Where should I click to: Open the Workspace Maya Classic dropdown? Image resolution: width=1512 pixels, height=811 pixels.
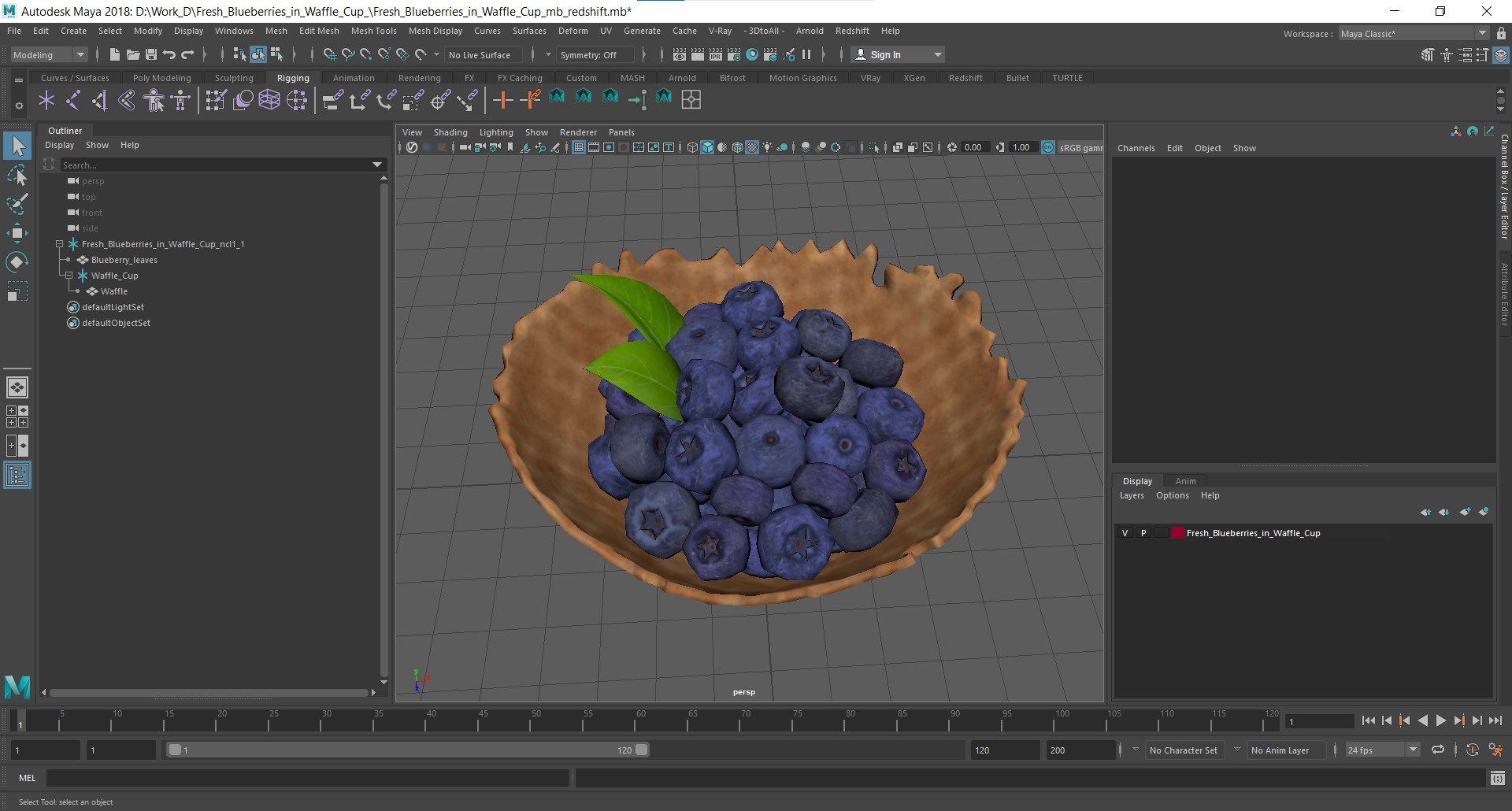point(1414,33)
